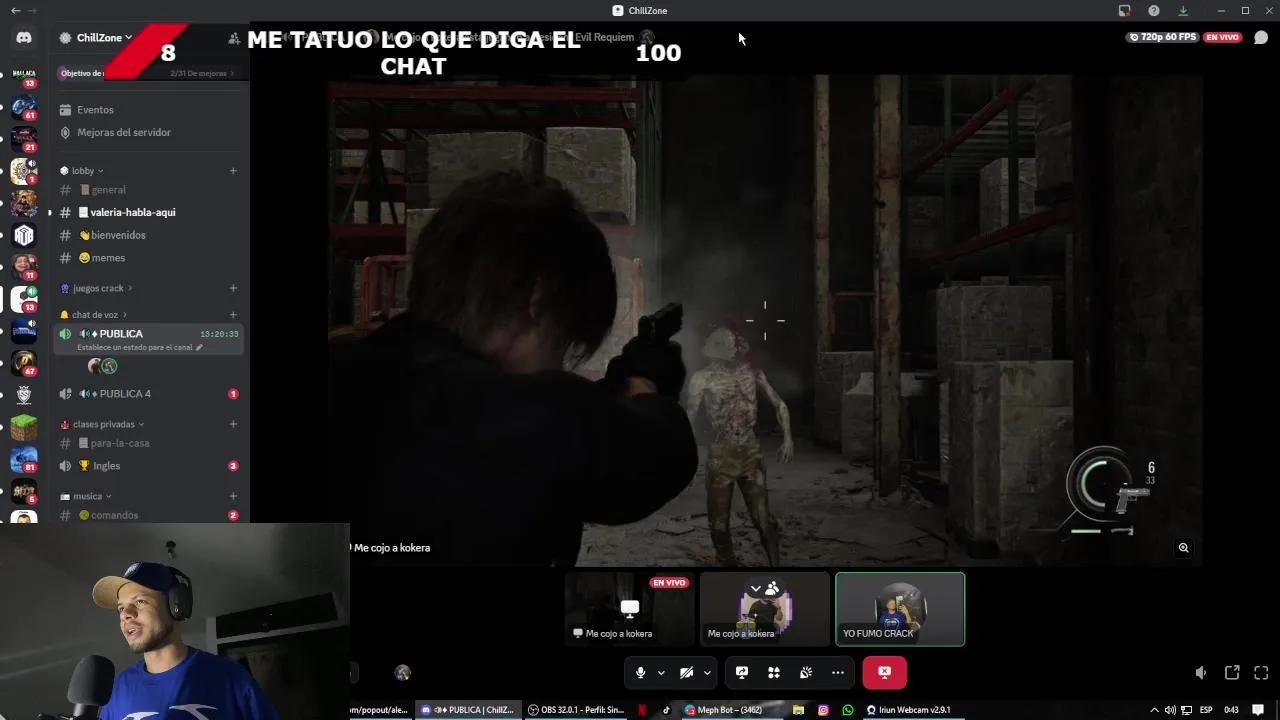Open the TikTok taskbar icon

coord(666,710)
